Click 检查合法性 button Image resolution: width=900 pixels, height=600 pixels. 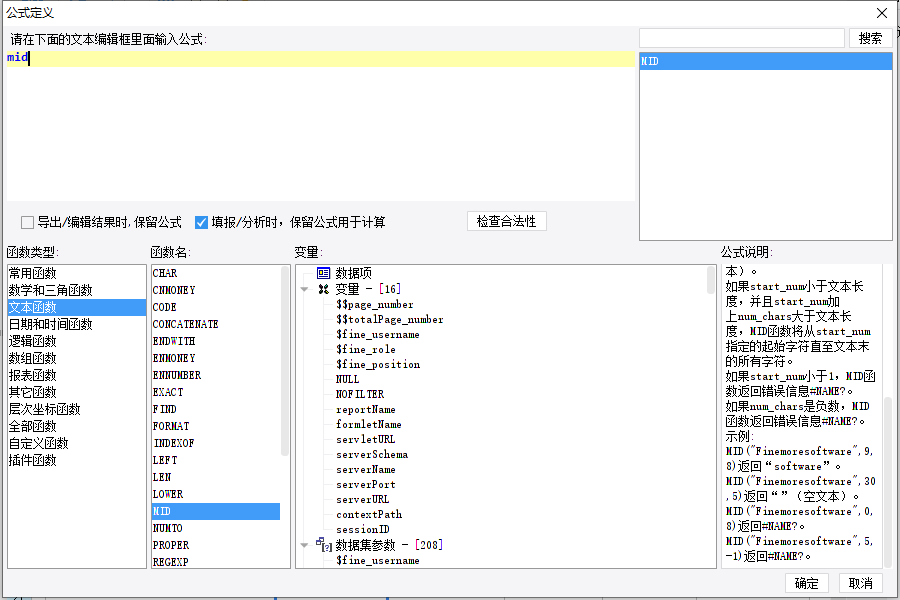pyautogui.click(x=506, y=222)
